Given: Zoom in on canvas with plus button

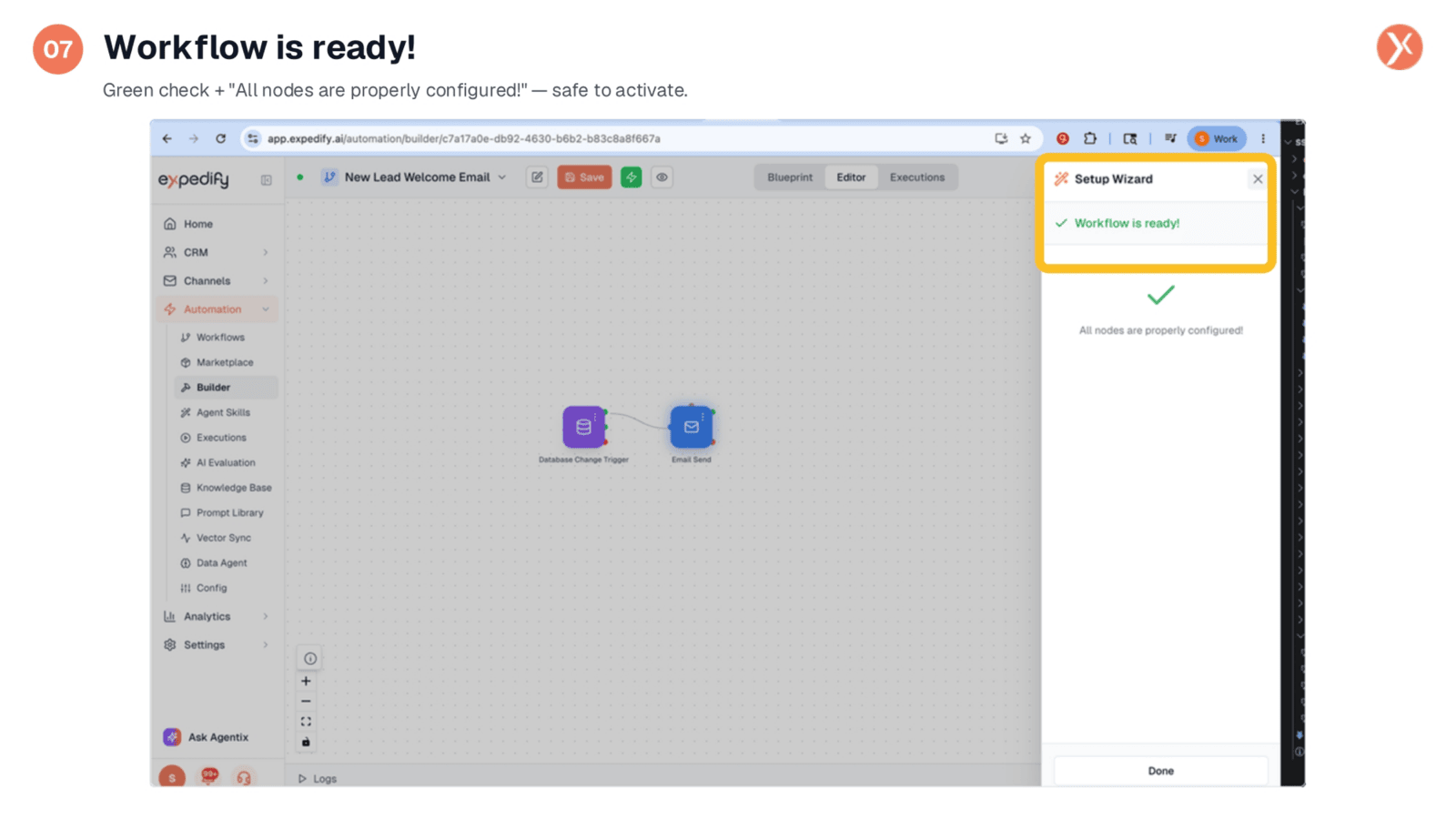Looking at the screenshot, I should pos(306,681).
